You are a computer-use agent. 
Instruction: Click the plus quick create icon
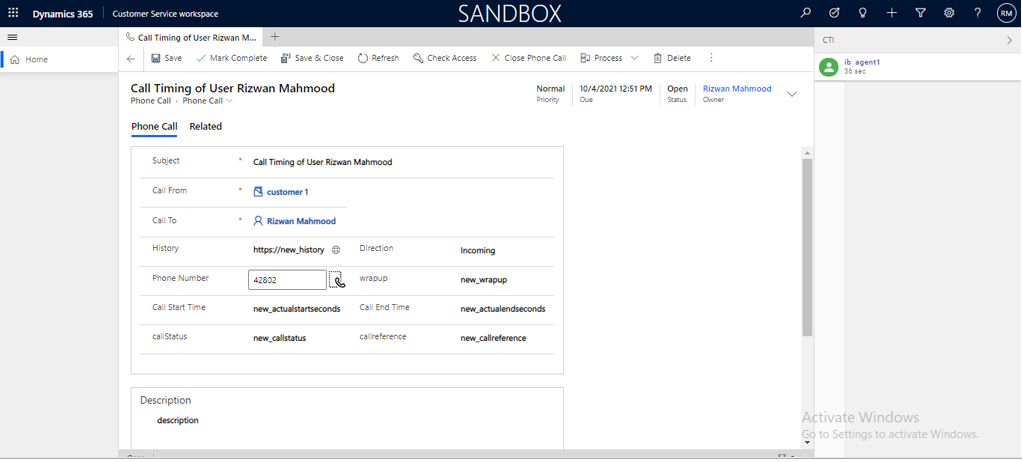click(x=892, y=13)
